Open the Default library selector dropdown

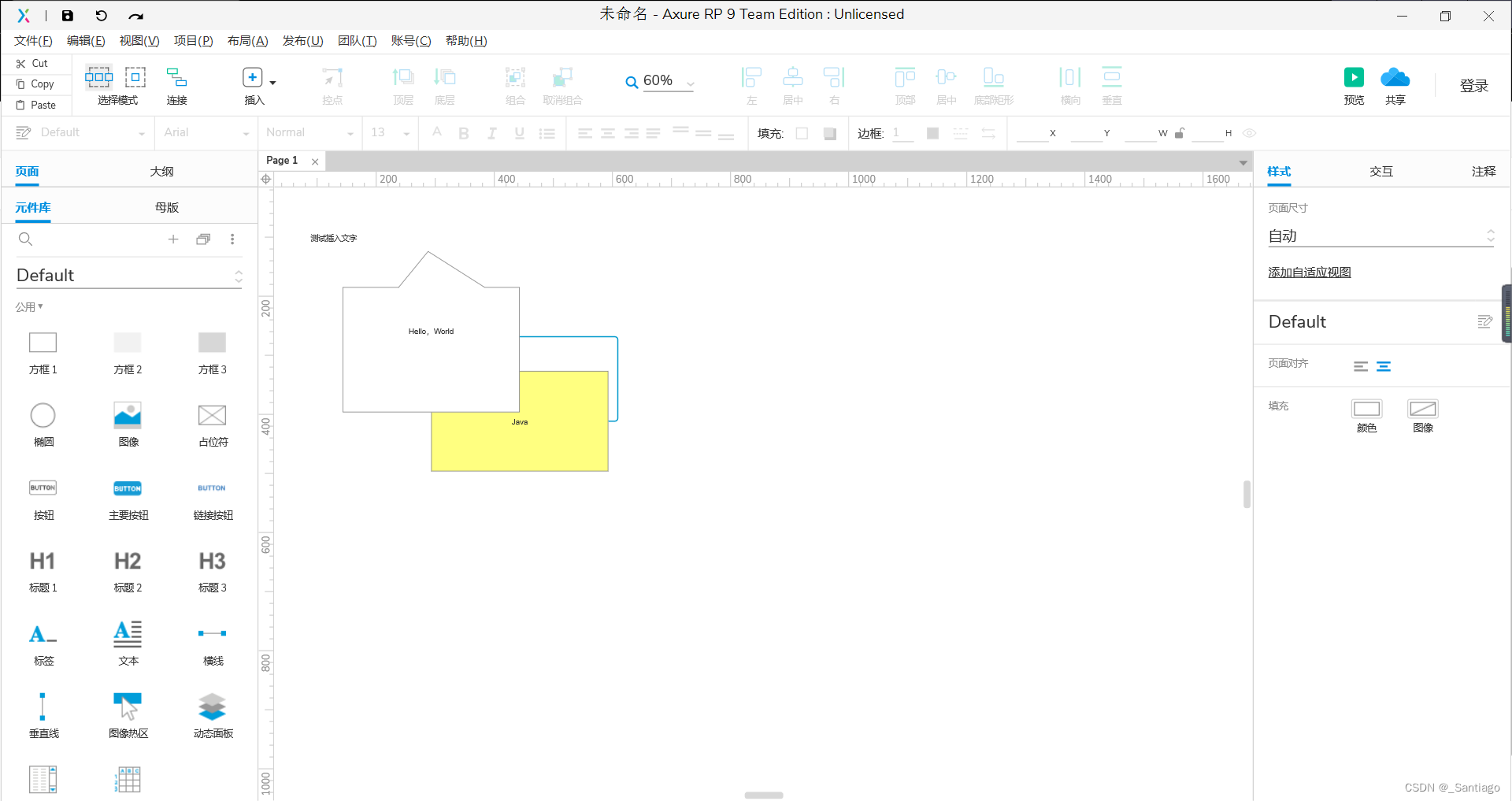[129, 276]
